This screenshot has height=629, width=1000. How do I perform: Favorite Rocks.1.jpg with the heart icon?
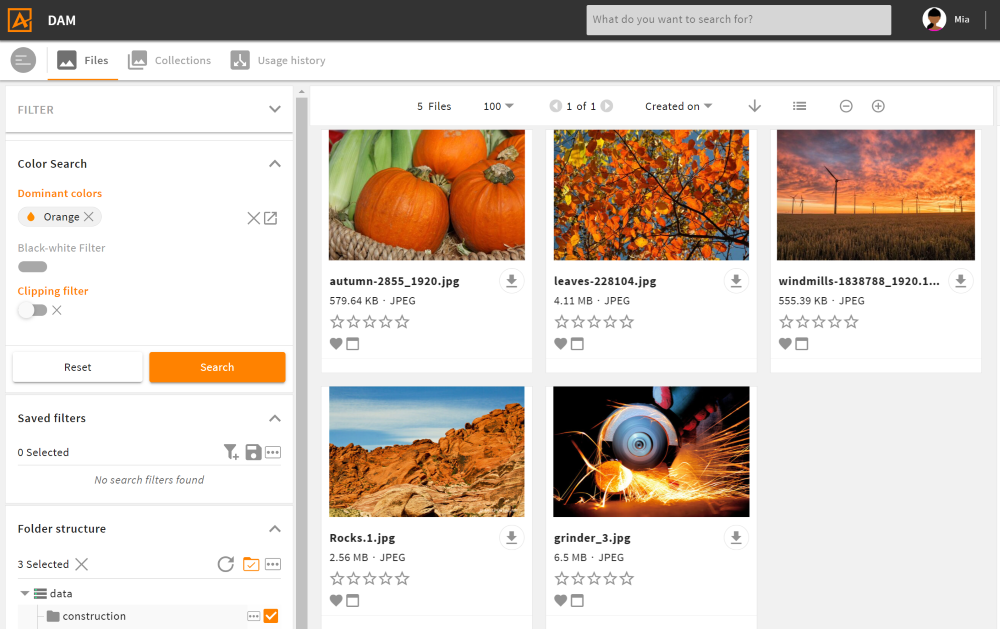[336, 600]
